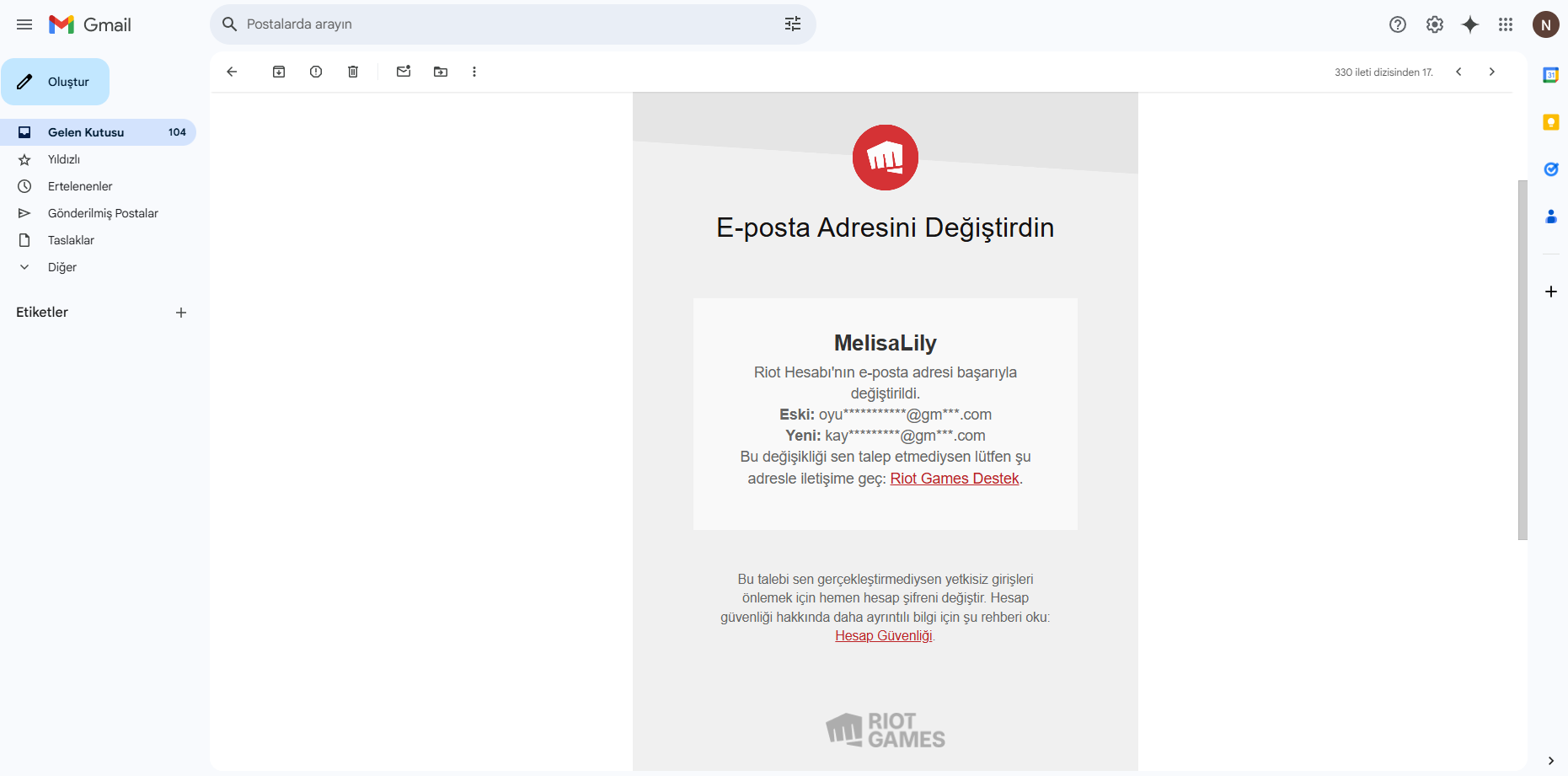Image resolution: width=1568 pixels, height=776 pixels.
Task: Open the Hesap Güvenliği link
Action: point(884,636)
